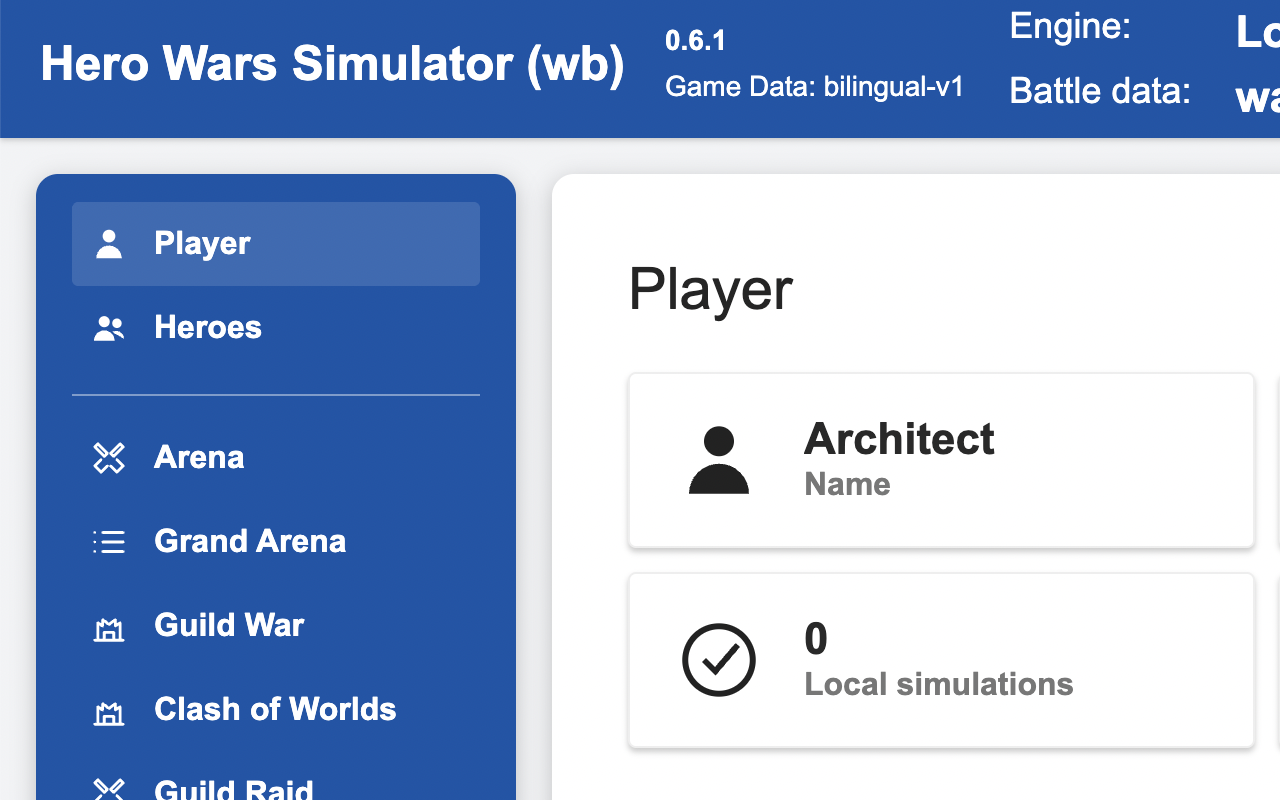Click the Player page heading
Viewport: 1280px width, 800px height.
tap(710, 290)
